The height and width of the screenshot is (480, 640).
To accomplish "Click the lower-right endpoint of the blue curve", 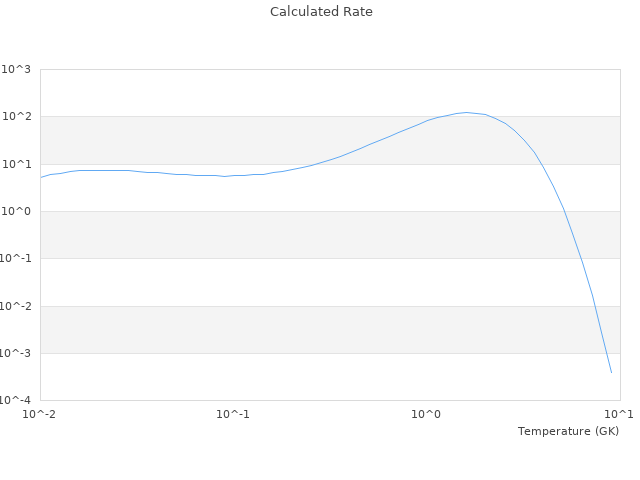I will (x=611, y=373).
